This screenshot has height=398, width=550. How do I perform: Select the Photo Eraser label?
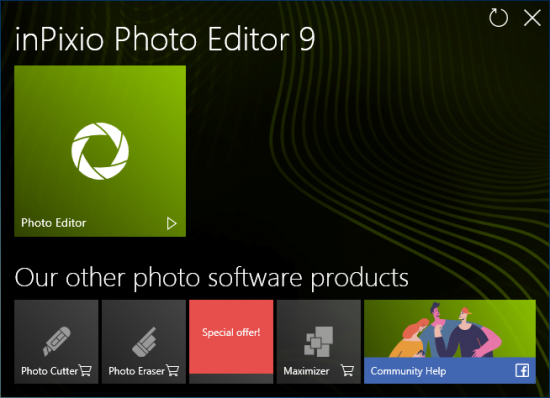click(136, 371)
